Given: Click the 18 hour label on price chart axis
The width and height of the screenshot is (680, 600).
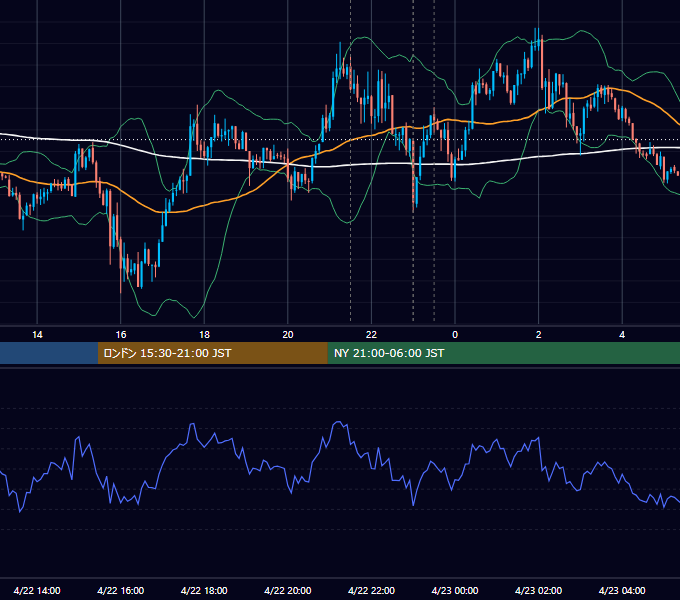Looking at the screenshot, I should point(204,335).
